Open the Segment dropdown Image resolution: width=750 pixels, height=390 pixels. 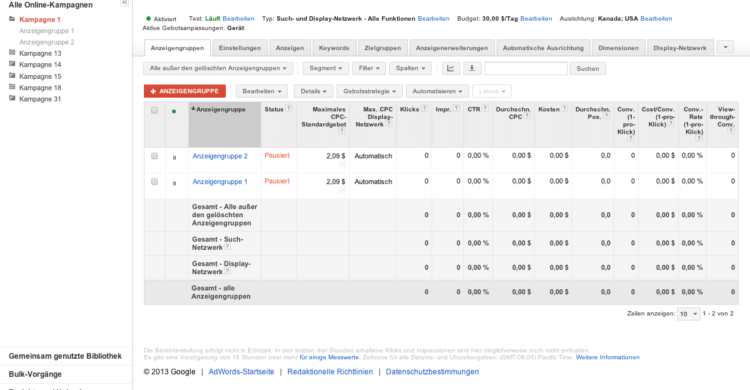click(x=325, y=68)
